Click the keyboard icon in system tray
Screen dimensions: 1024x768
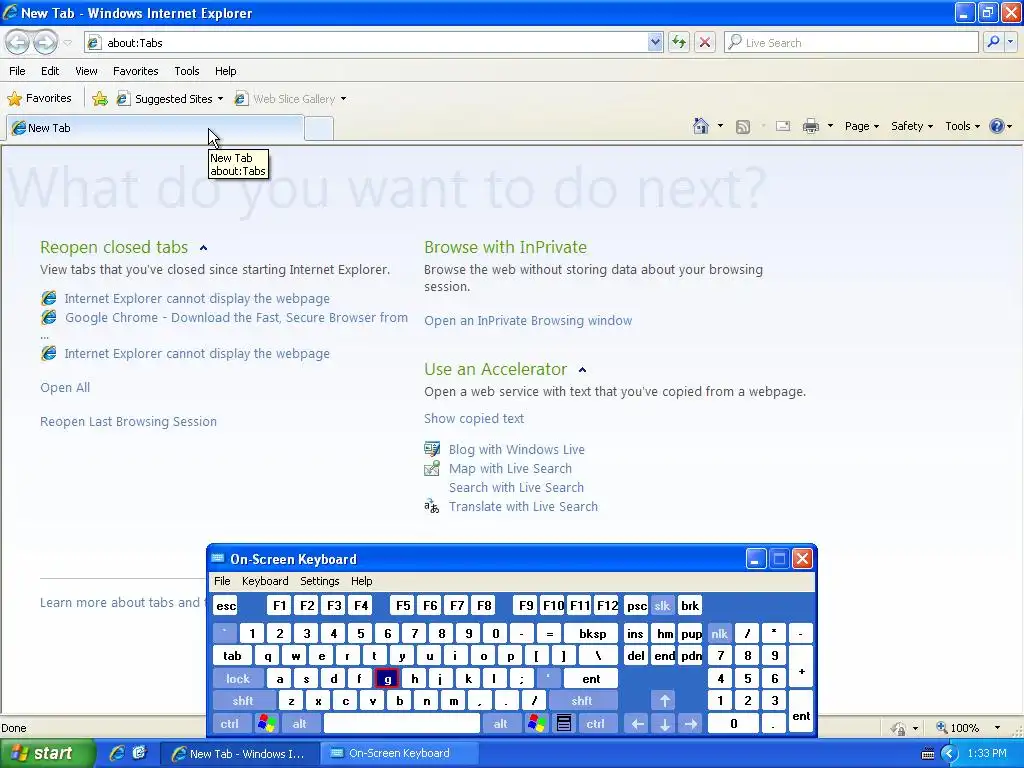(x=927, y=754)
